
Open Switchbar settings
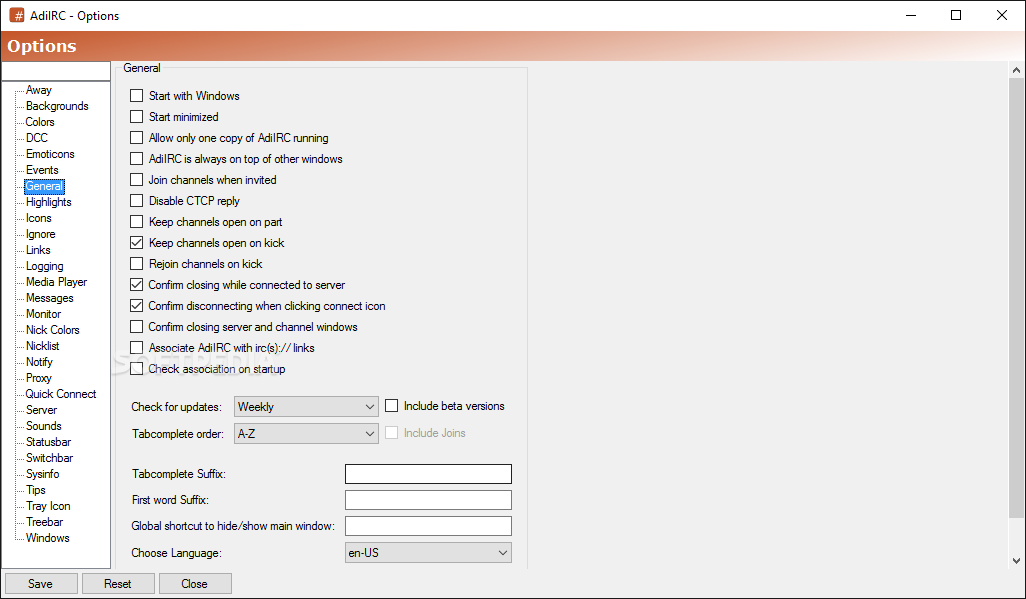(50, 458)
